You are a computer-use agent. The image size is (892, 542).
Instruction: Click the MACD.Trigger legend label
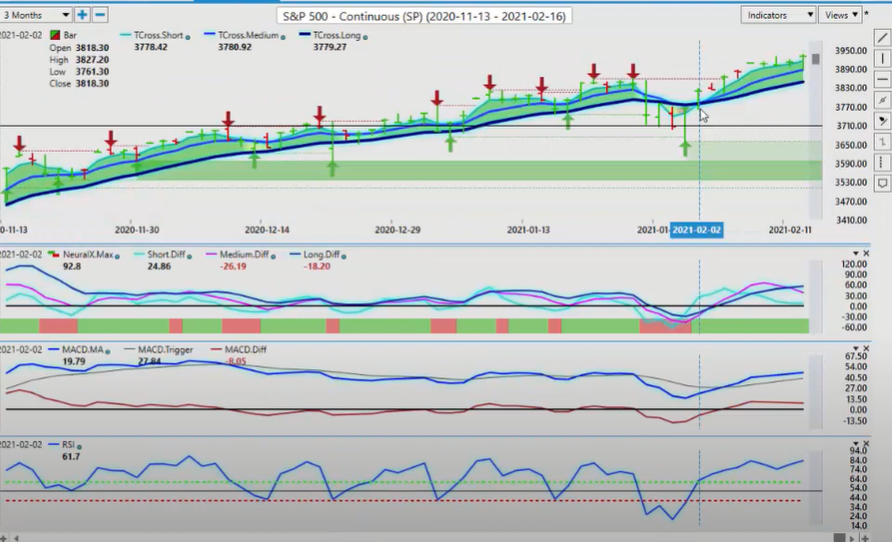pyautogui.click(x=166, y=349)
